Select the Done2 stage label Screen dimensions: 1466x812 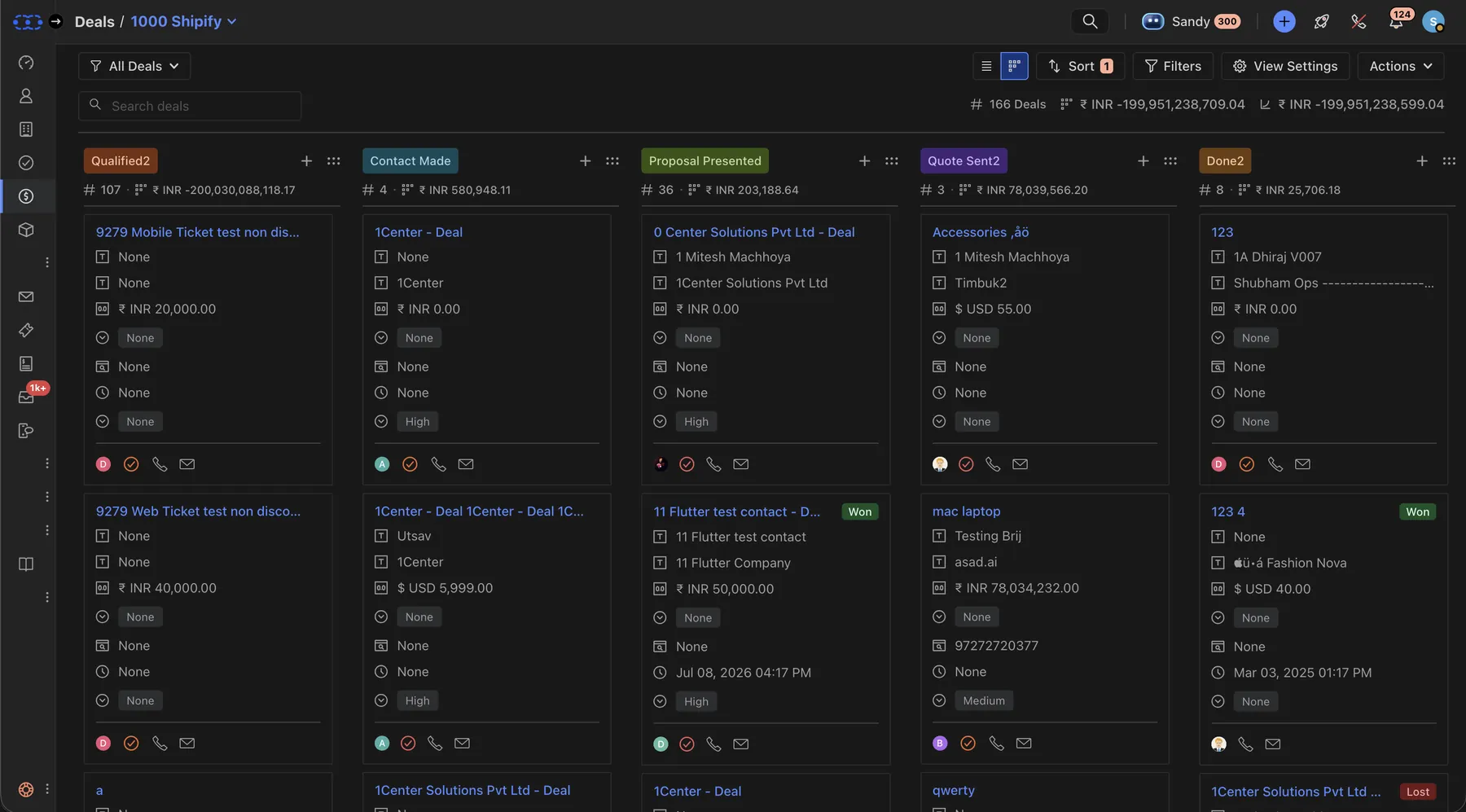[x=1225, y=161]
